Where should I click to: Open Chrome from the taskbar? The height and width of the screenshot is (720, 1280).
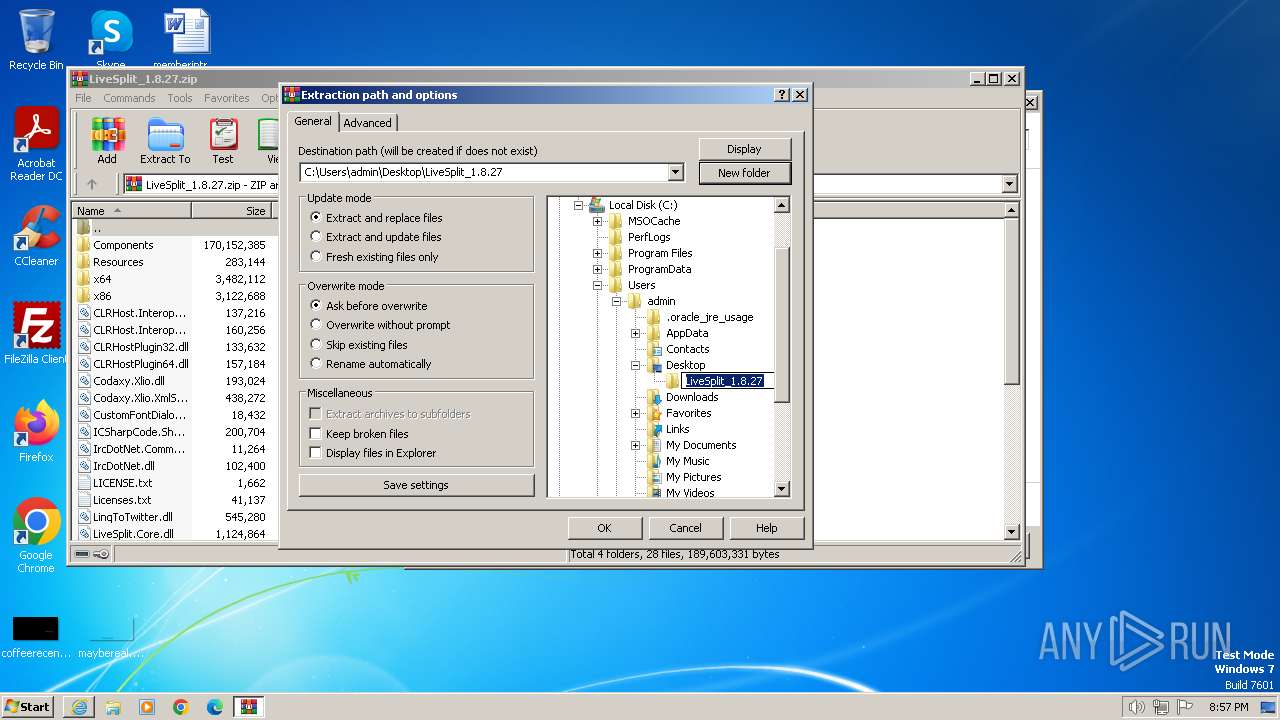click(181, 707)
